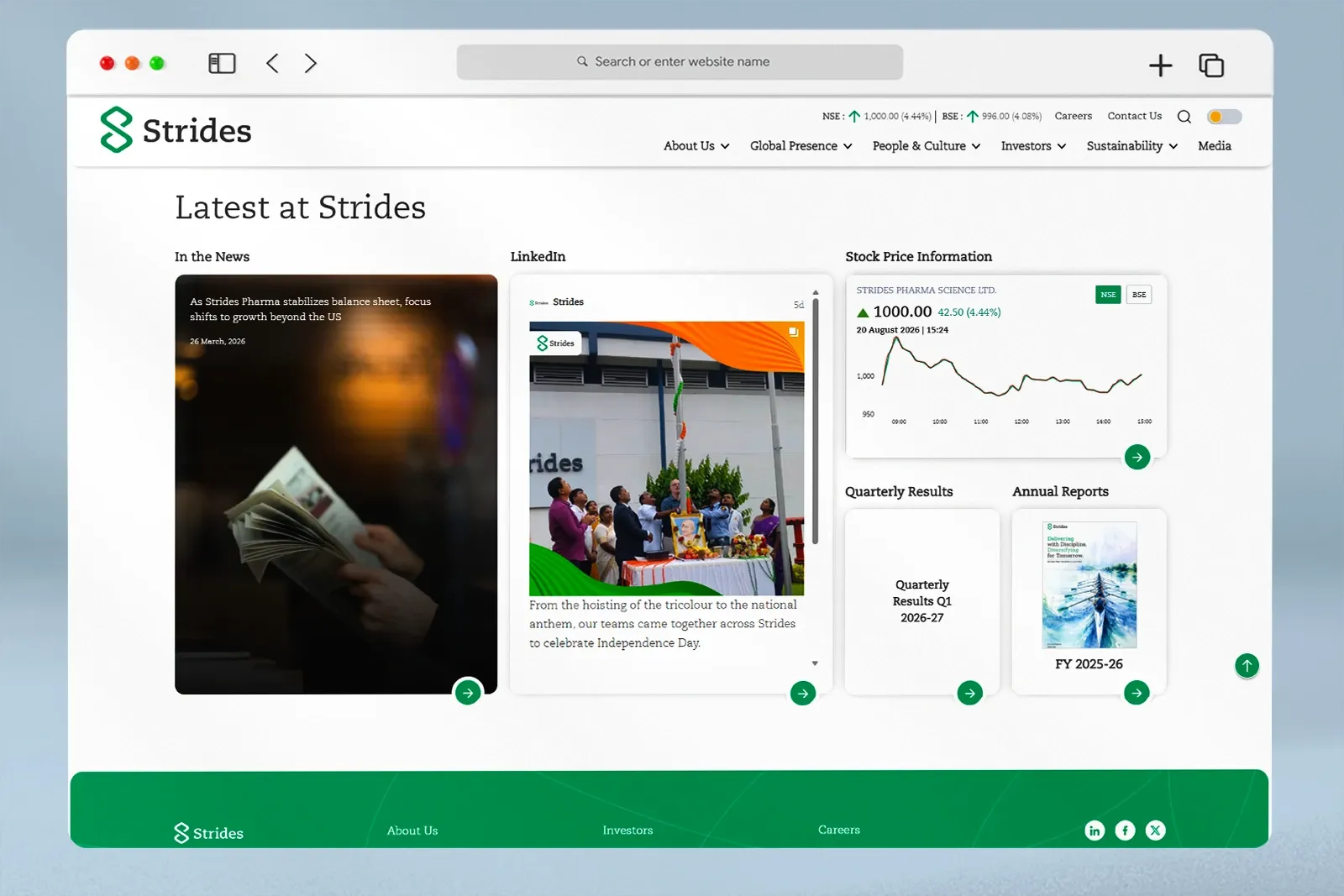
Task: Select the BSE tab in stock card
Action: pyautogui.click(x=1139, y=295)
